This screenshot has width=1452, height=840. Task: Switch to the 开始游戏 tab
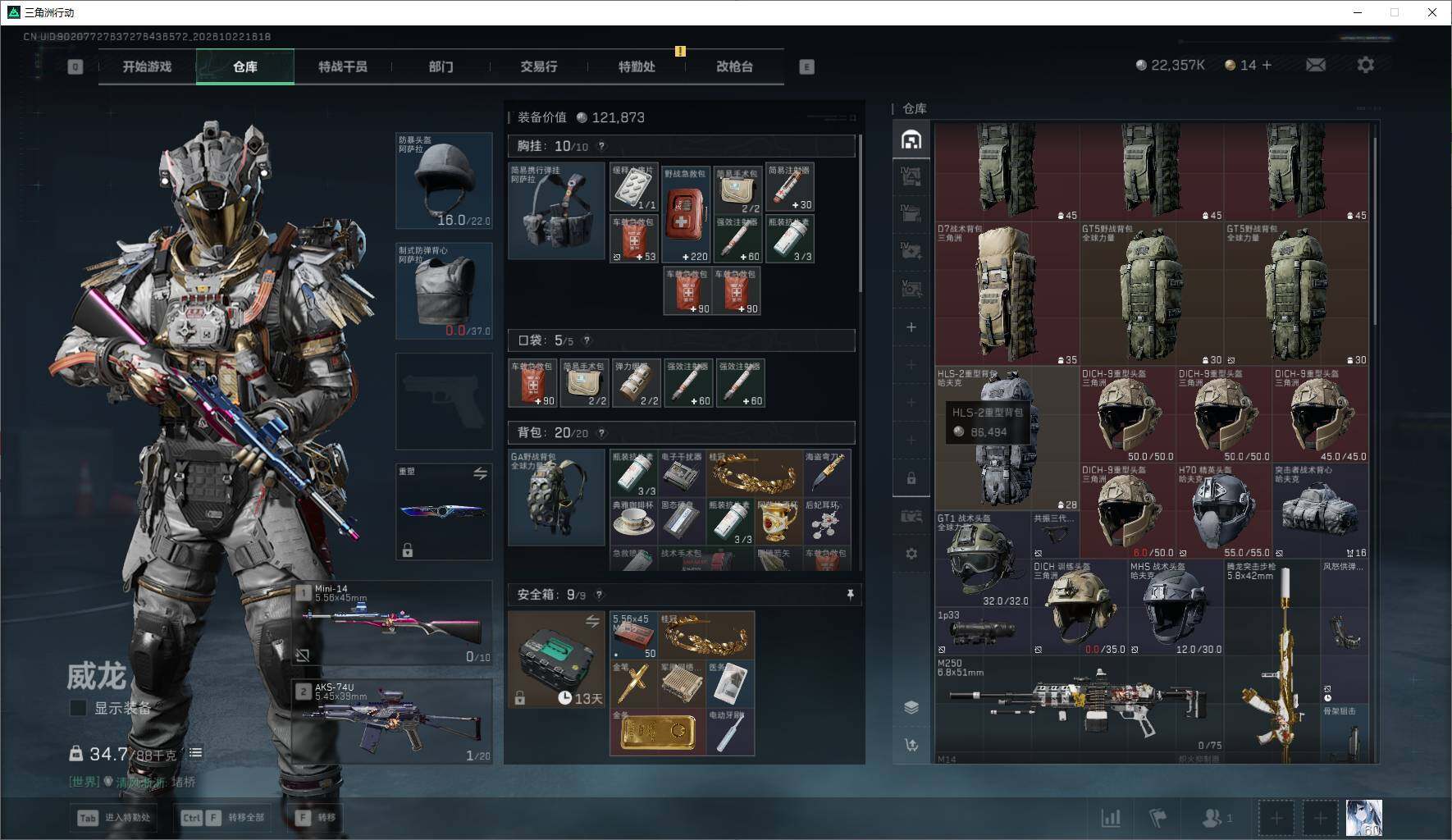[147, 66]
